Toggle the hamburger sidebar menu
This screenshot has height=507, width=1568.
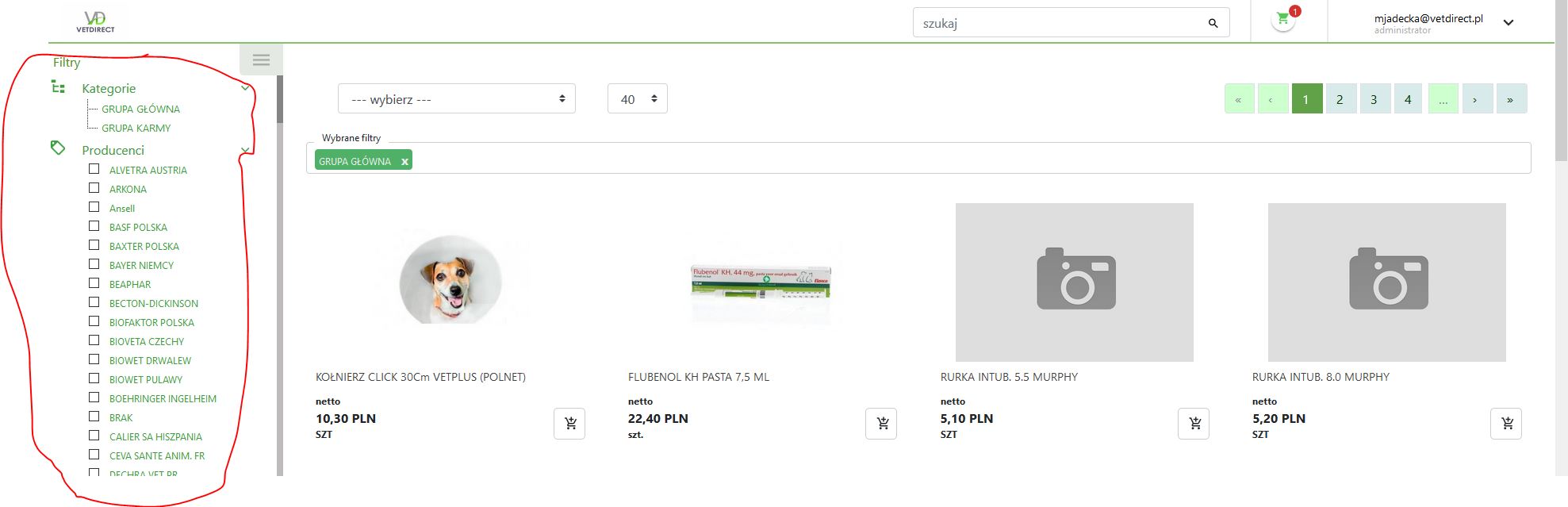pyautogui.click(x=261, y=60)
